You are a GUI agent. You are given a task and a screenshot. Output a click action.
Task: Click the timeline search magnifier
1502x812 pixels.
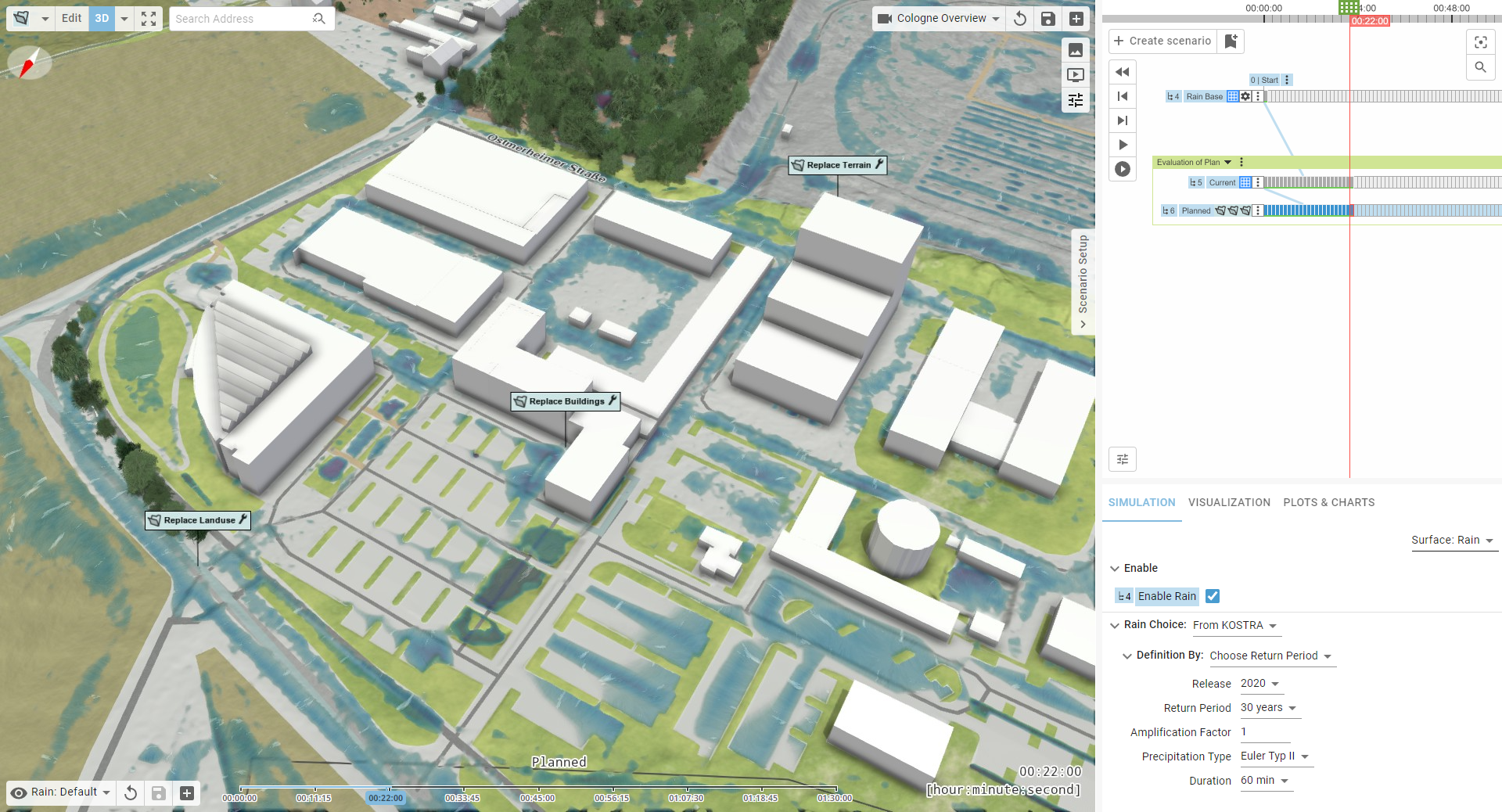click(x=1480, y=67)
